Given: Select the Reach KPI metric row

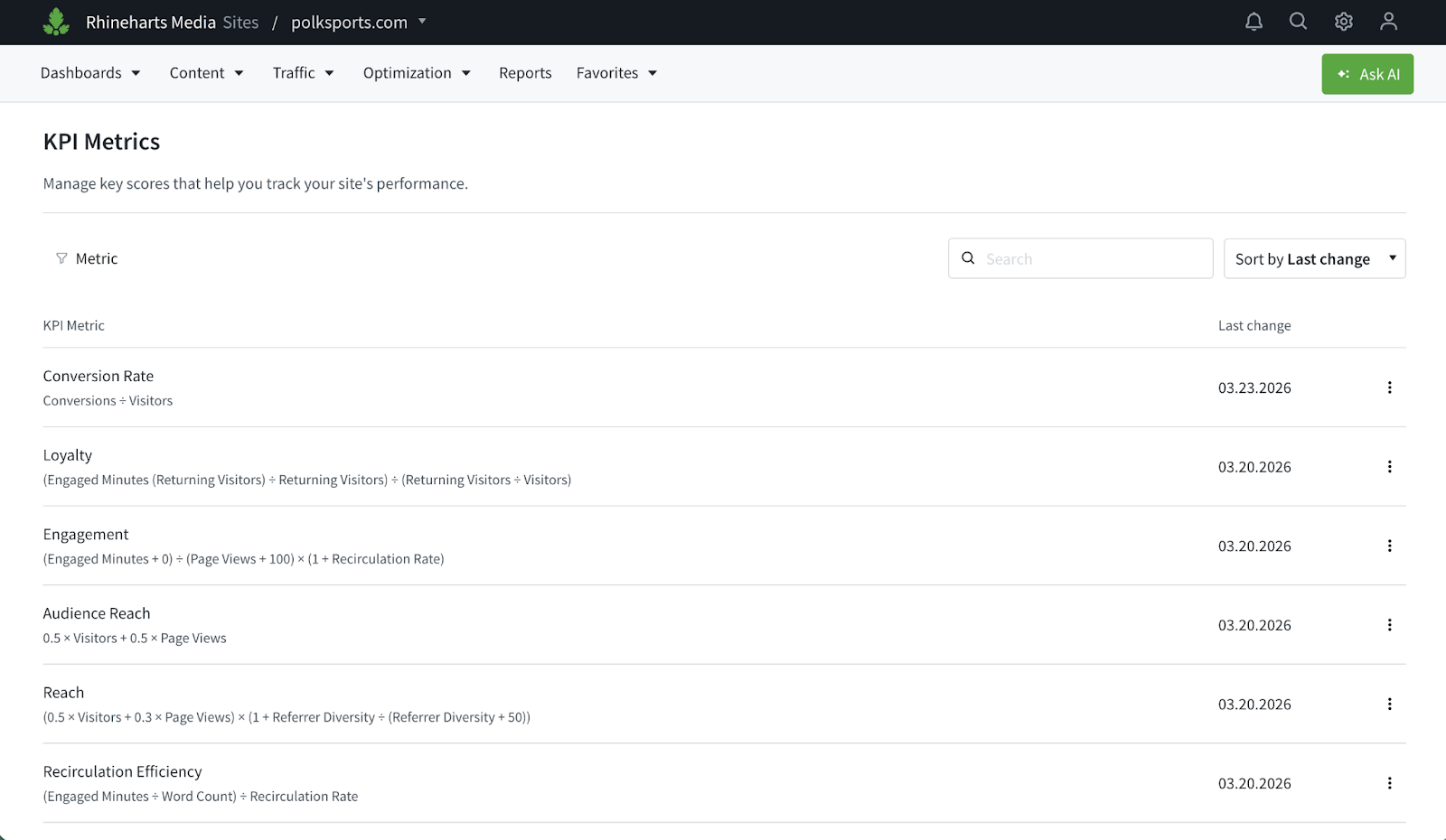Looking at the screenshot, I should pyautogui.click(x=63, y=693).
